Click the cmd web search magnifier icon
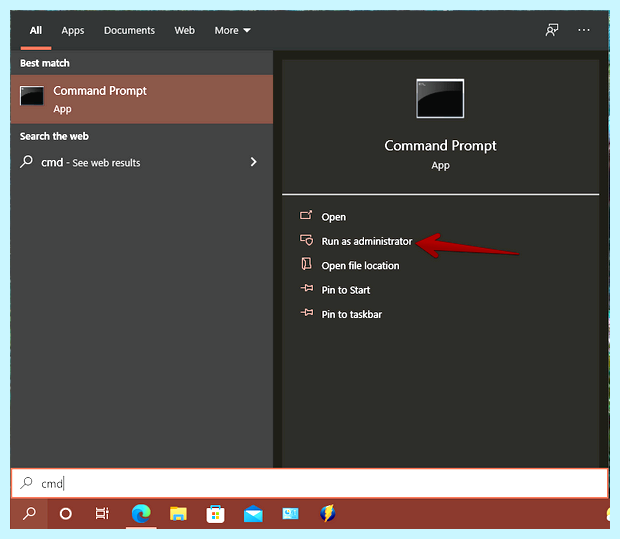The image size is (620, 539). click(x=26, y=162)
